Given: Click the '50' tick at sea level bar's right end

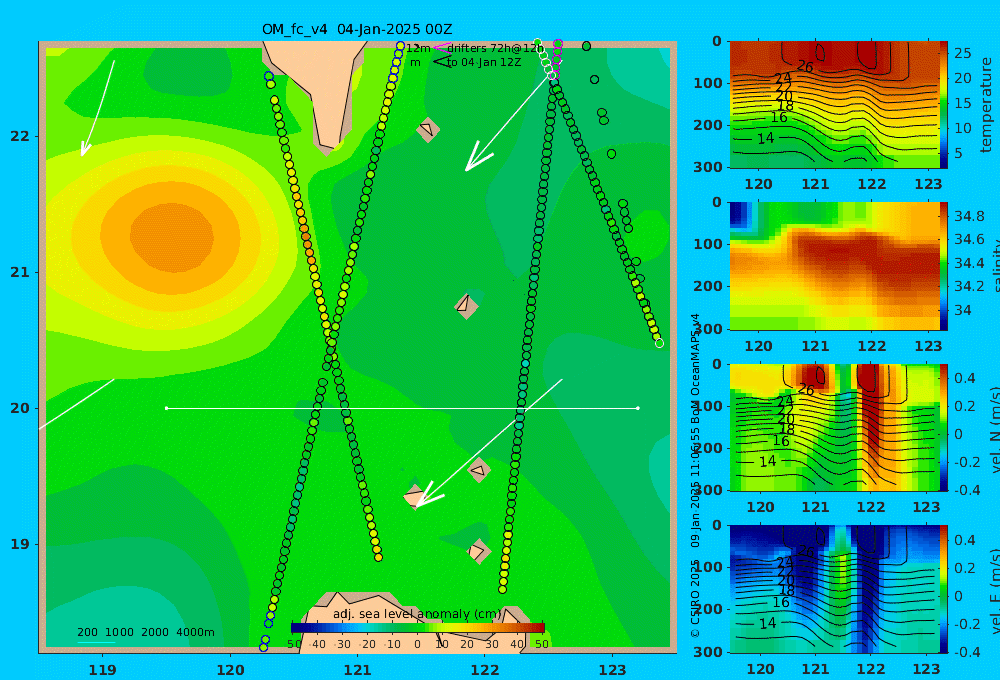Looking at the screenshot, I should coord(541,644).
